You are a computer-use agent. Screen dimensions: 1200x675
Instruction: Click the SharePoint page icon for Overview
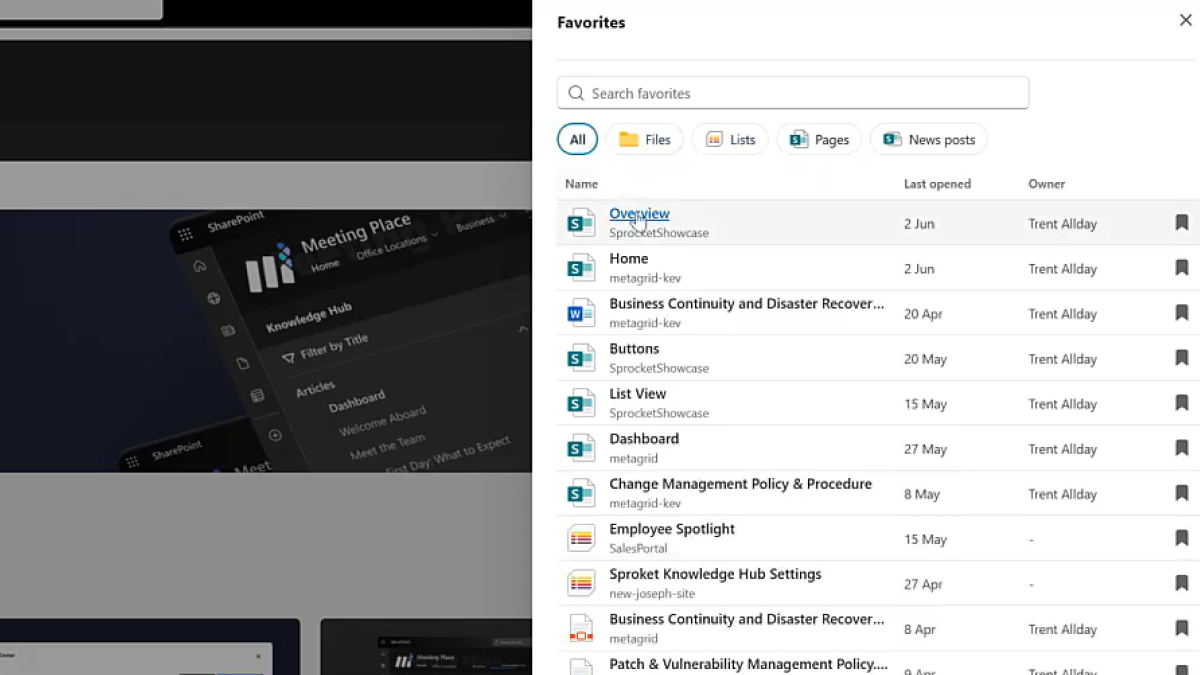(x=581, y=223)
